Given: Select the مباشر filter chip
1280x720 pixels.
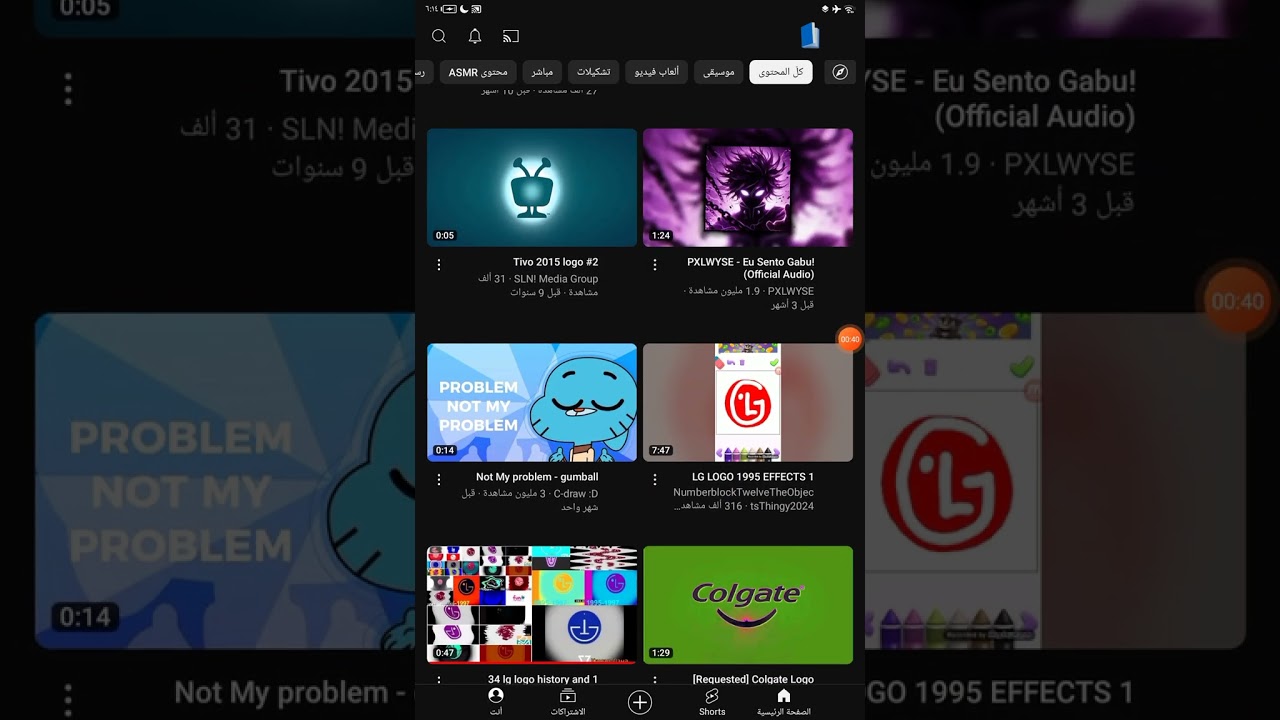Looking at the screenshot, I should 542,72.
